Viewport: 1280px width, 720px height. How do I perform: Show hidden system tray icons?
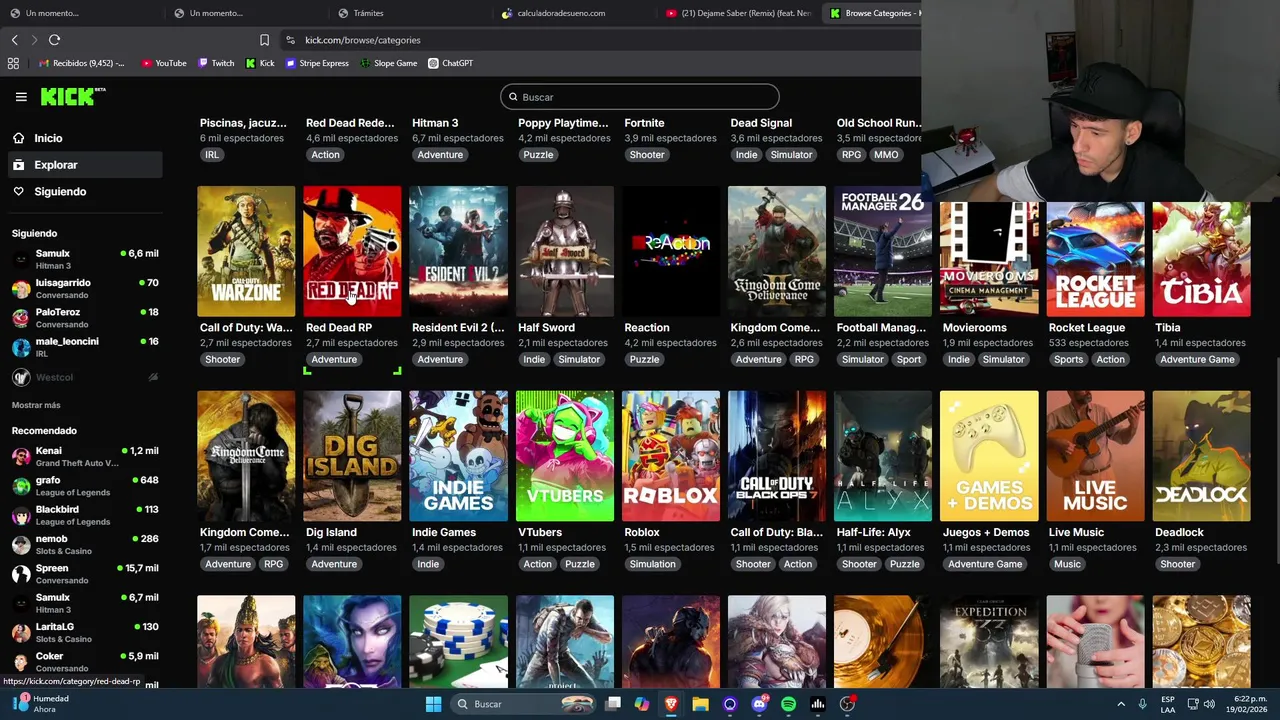[x=1121, y=704]
